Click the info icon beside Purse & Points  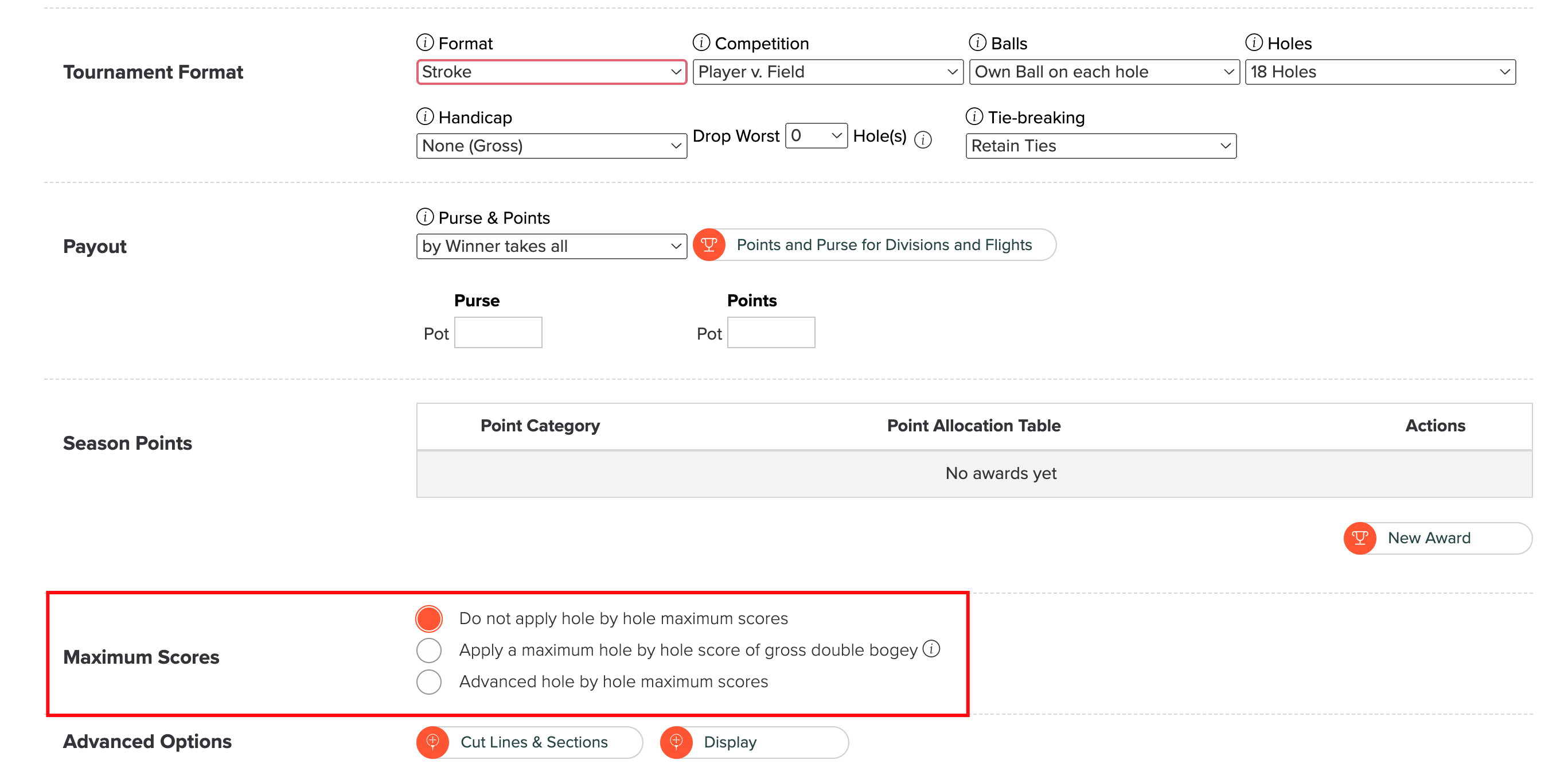(x=425, y=217)
